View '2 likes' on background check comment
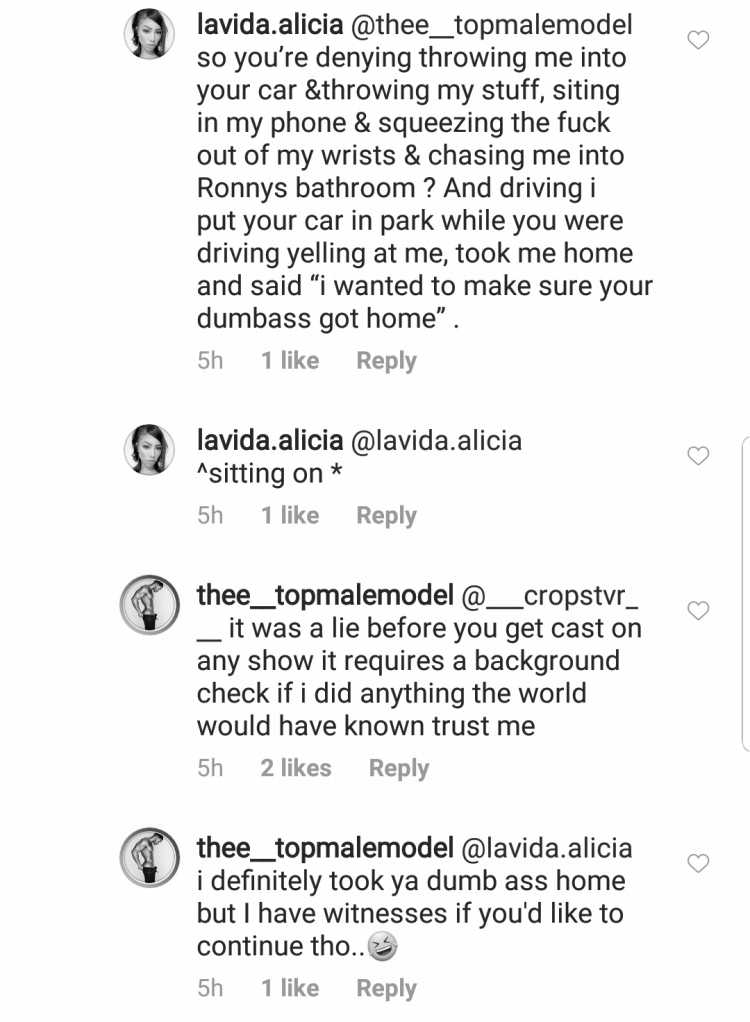Screen dimensions: 750x1022 (x=296, y=768)
